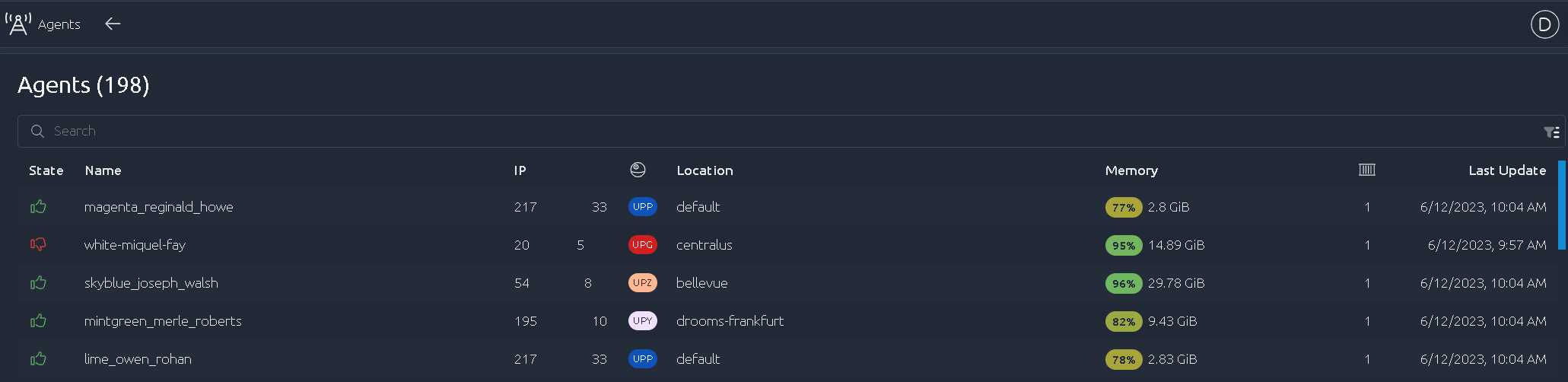Click the UPZ orange badge

(642, 282)
